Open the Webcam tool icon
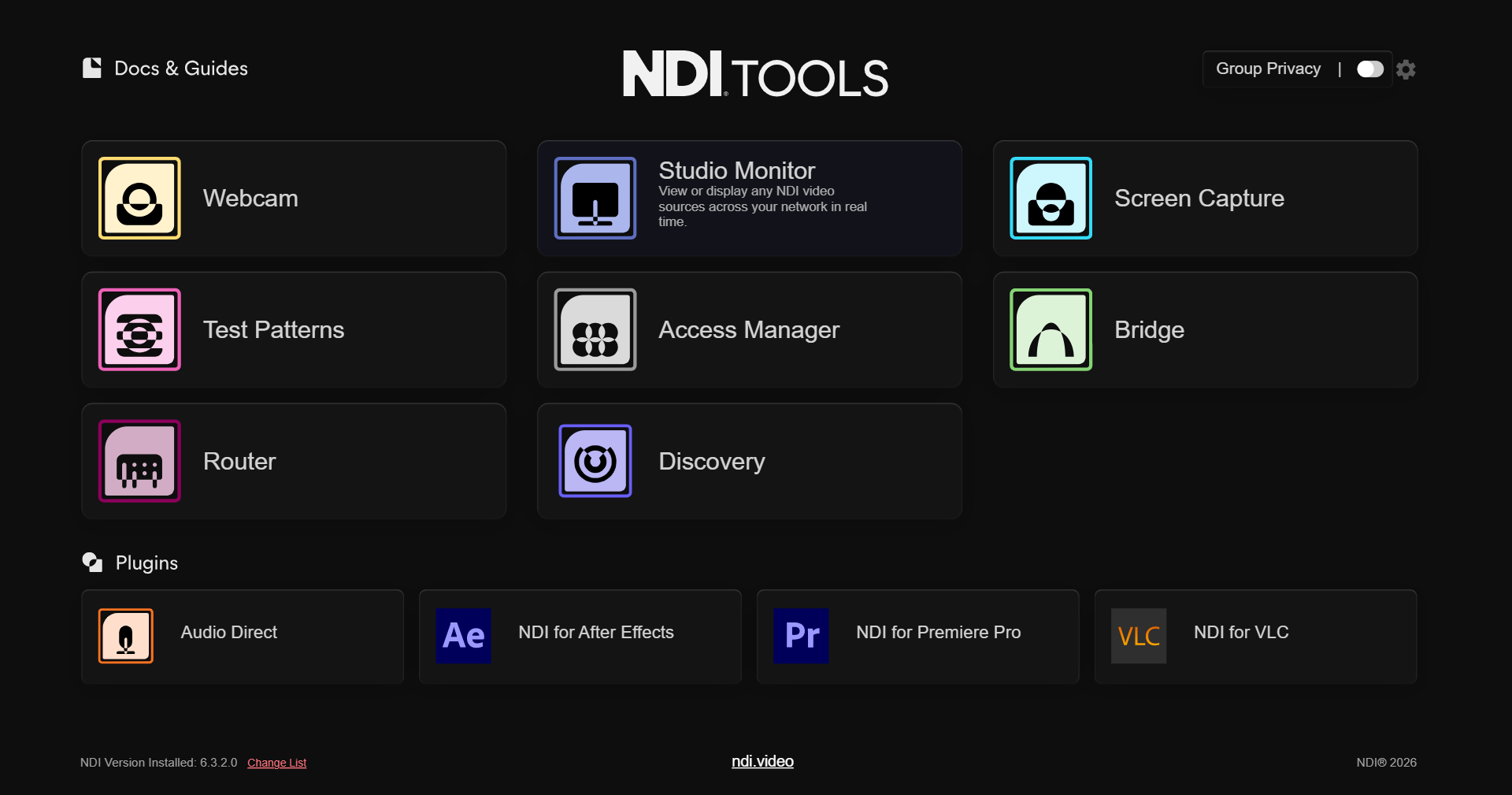The width and height of the screenshot is (1512, 795). pos(139,198)
